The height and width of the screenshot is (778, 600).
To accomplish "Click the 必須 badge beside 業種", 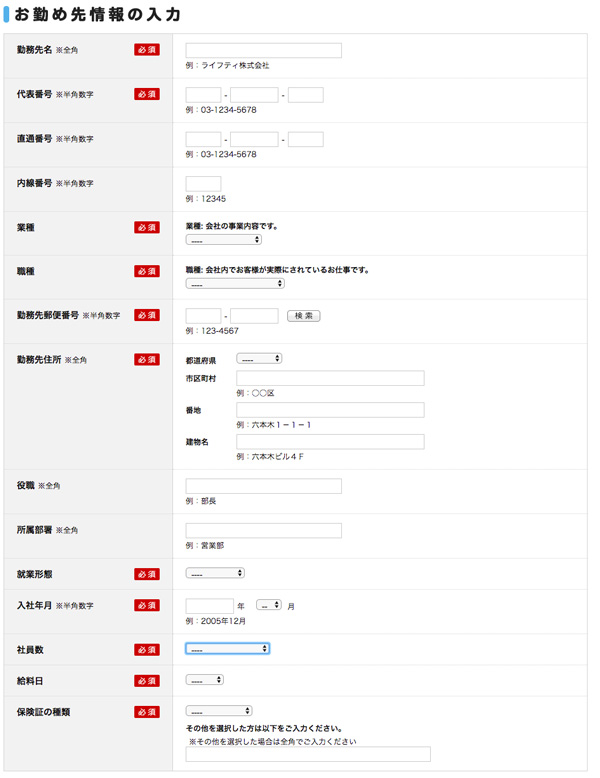I will (147, 228).
